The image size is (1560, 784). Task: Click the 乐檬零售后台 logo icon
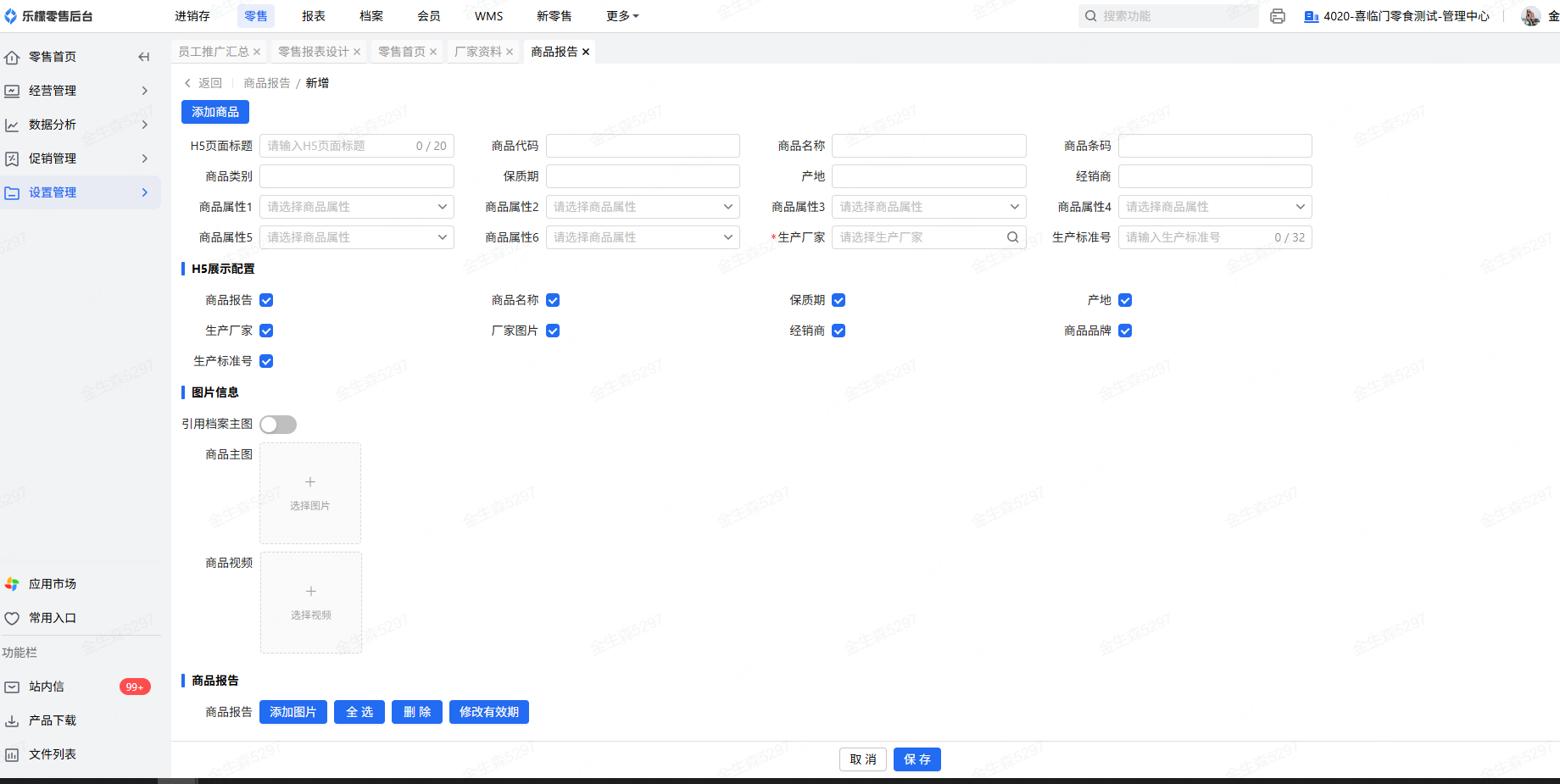pyautogui.click(x=11, y=16)
